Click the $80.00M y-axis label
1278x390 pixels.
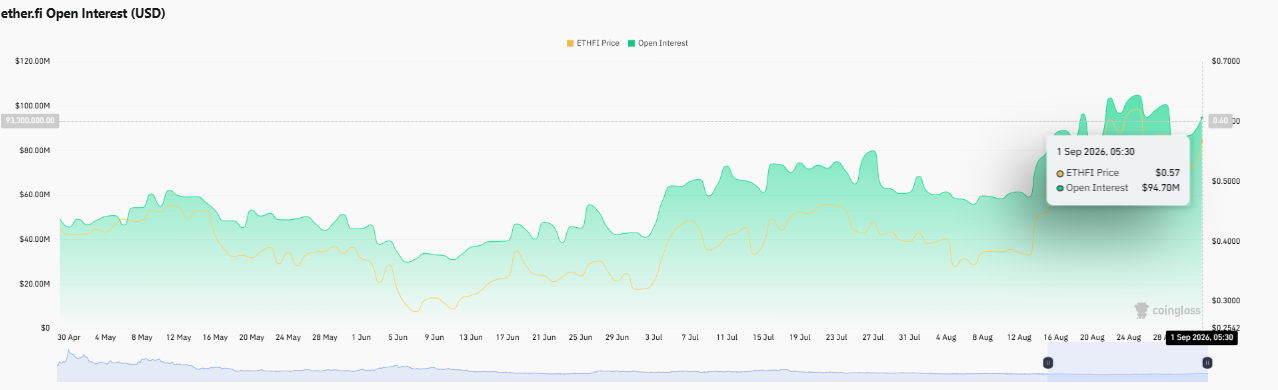pyautogui.click(x=34, y=150)
